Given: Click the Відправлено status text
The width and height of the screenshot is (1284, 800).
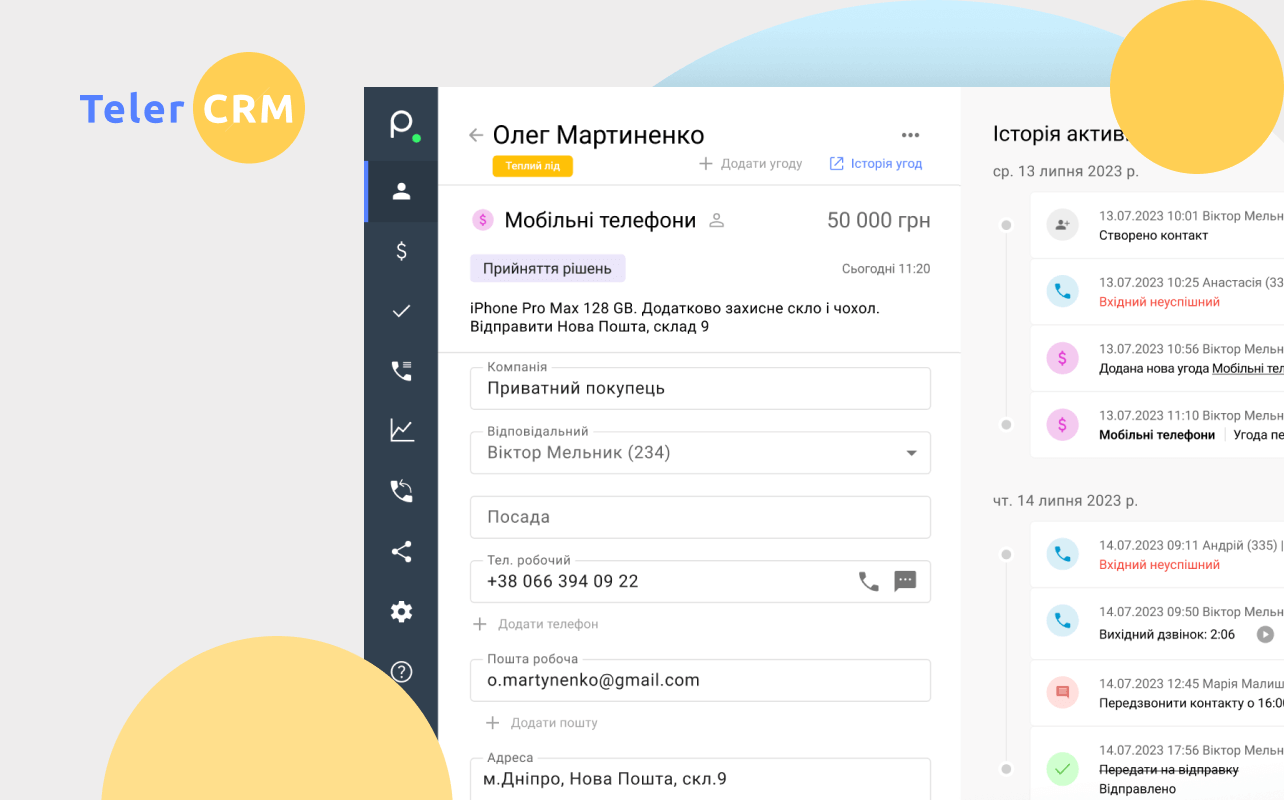Looking at the screenshot, I should [x=1136, y=788].
